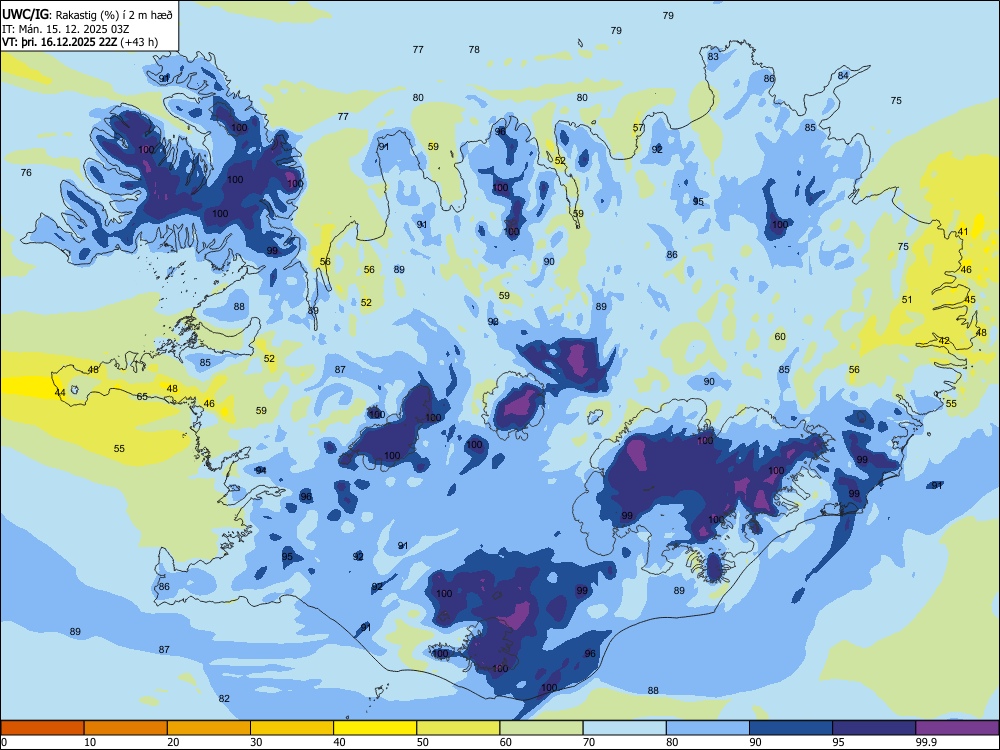Choose the dark blue 90–95 legend swatch
The image size is (1000, 750).
[x=791, y=728]
